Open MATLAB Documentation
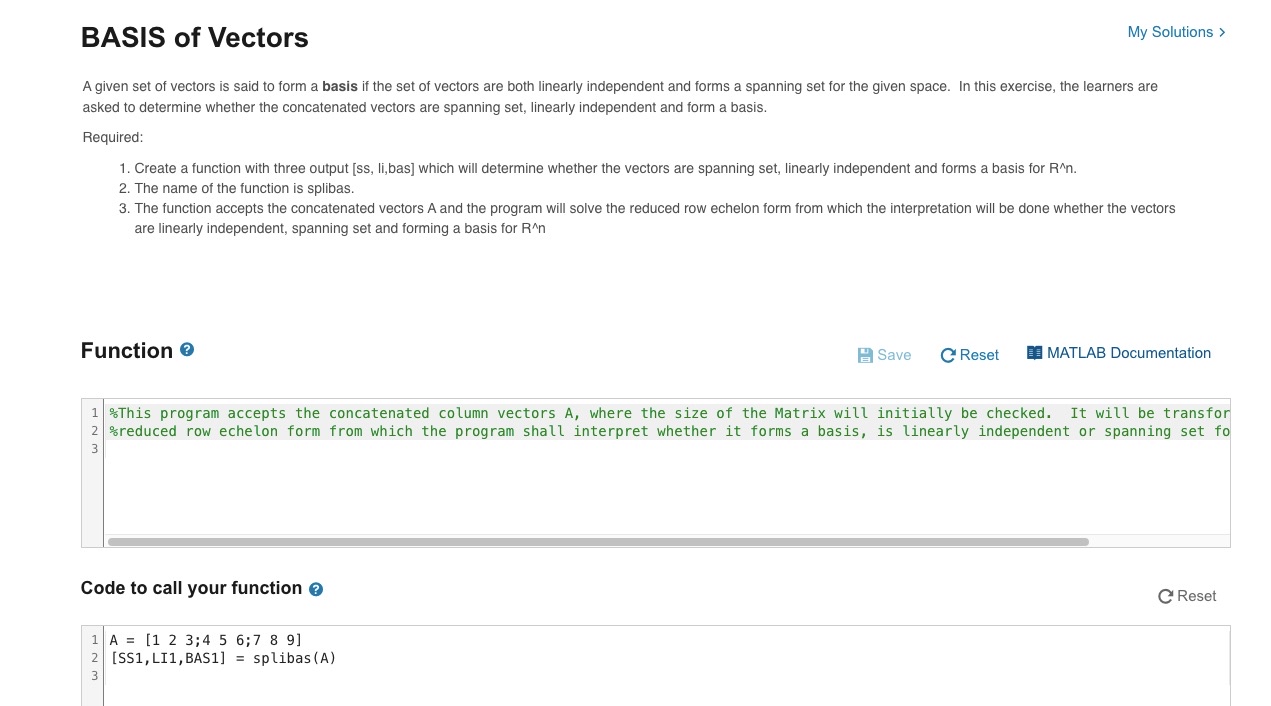The height and width of the screenshot is (706, 1271). [1119, 353]
